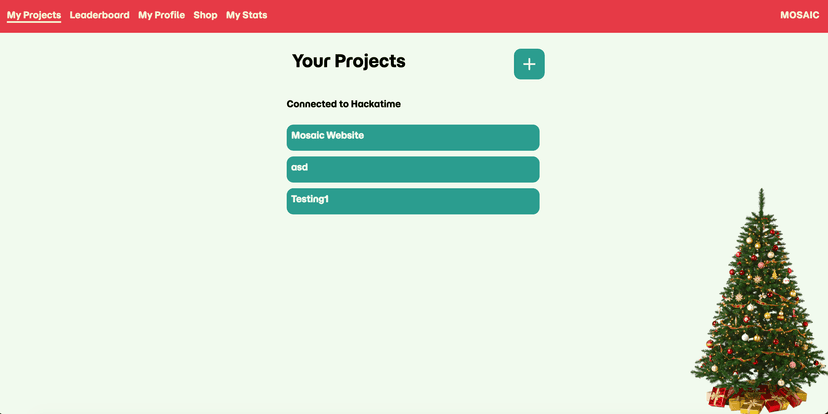Click the Testing1 project title label
The width and height of the screenshot is (828, 414).
point(310,199)
